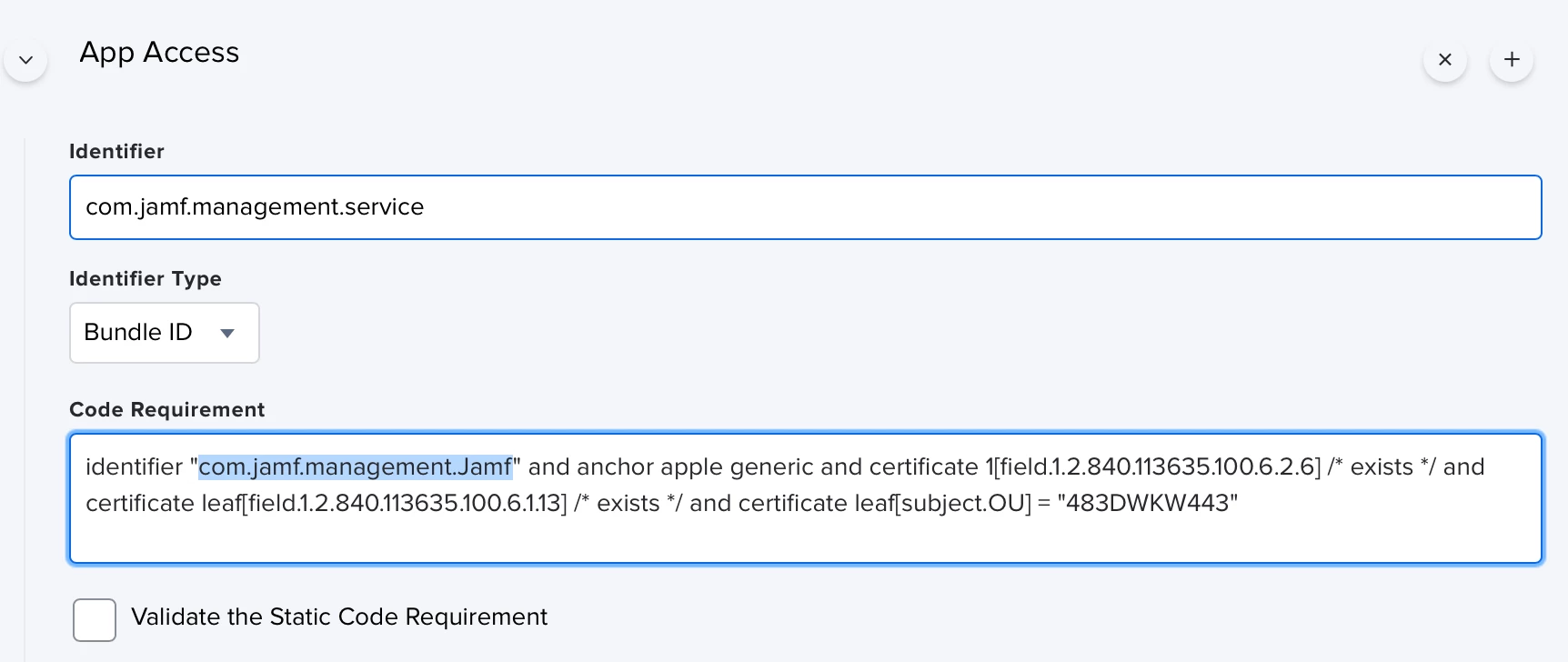This screenshot has width=1568, height=662.
Task: Click field.1.2.840.113635.100.6.2.6 in code requirement
Action: click(x=1157, y=467)
